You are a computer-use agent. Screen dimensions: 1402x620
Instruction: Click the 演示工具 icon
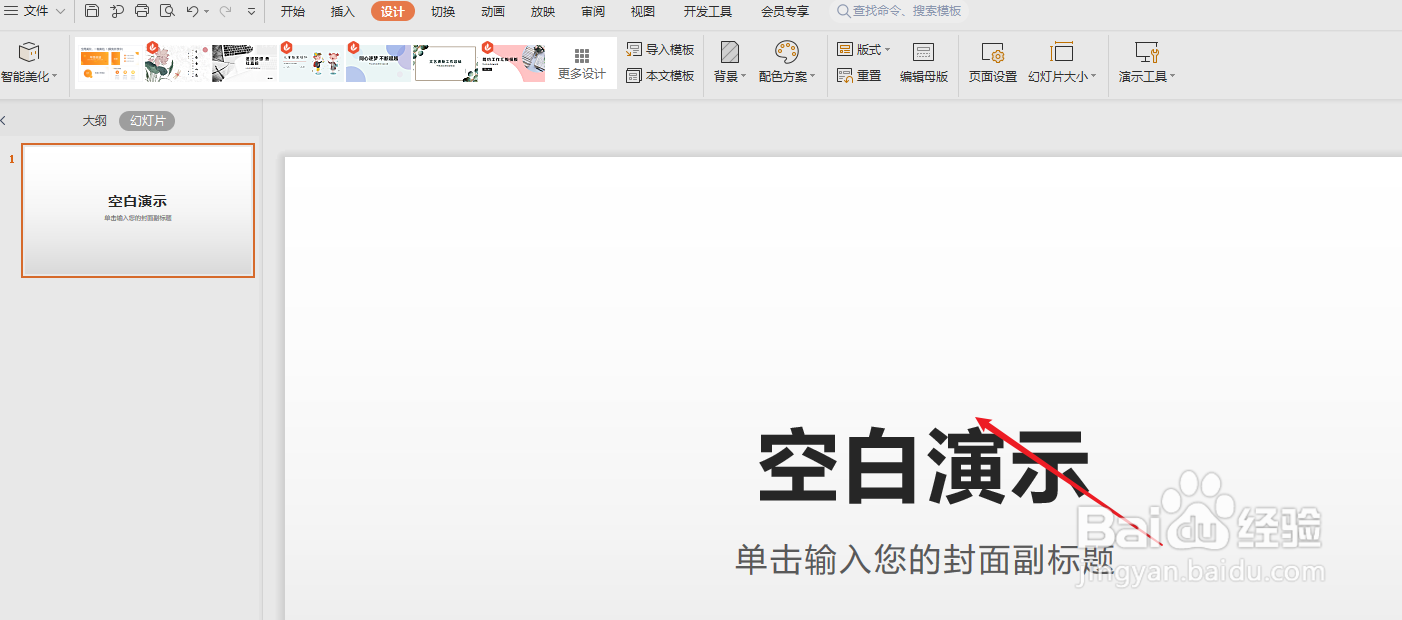(x=1147, y=52)
